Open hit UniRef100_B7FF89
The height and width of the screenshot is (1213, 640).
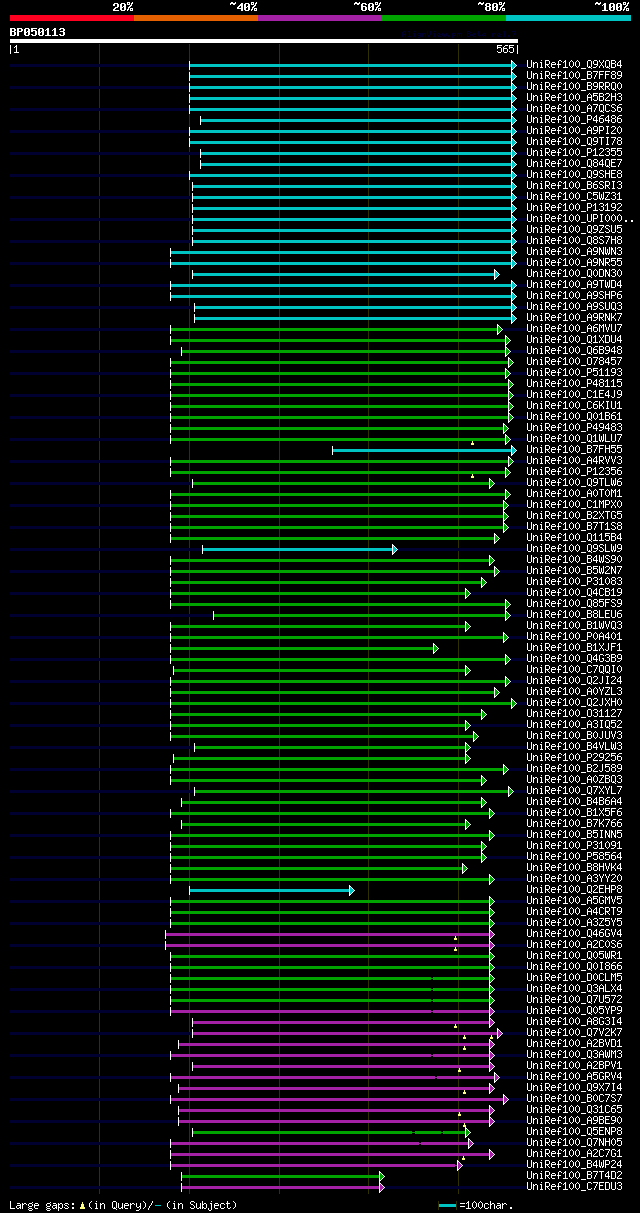click(574, 76)
